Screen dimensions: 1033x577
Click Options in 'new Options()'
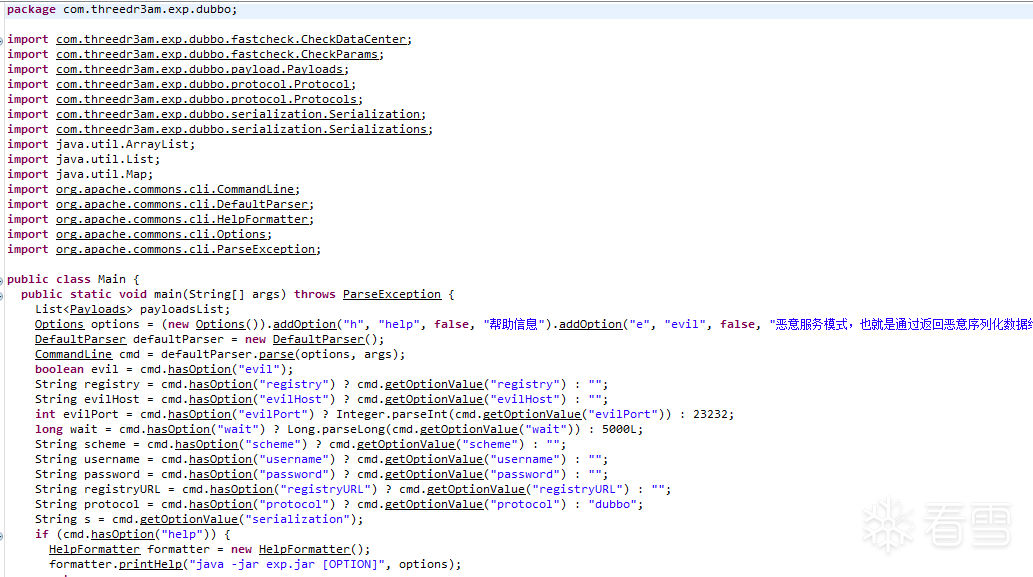(220, 325)
